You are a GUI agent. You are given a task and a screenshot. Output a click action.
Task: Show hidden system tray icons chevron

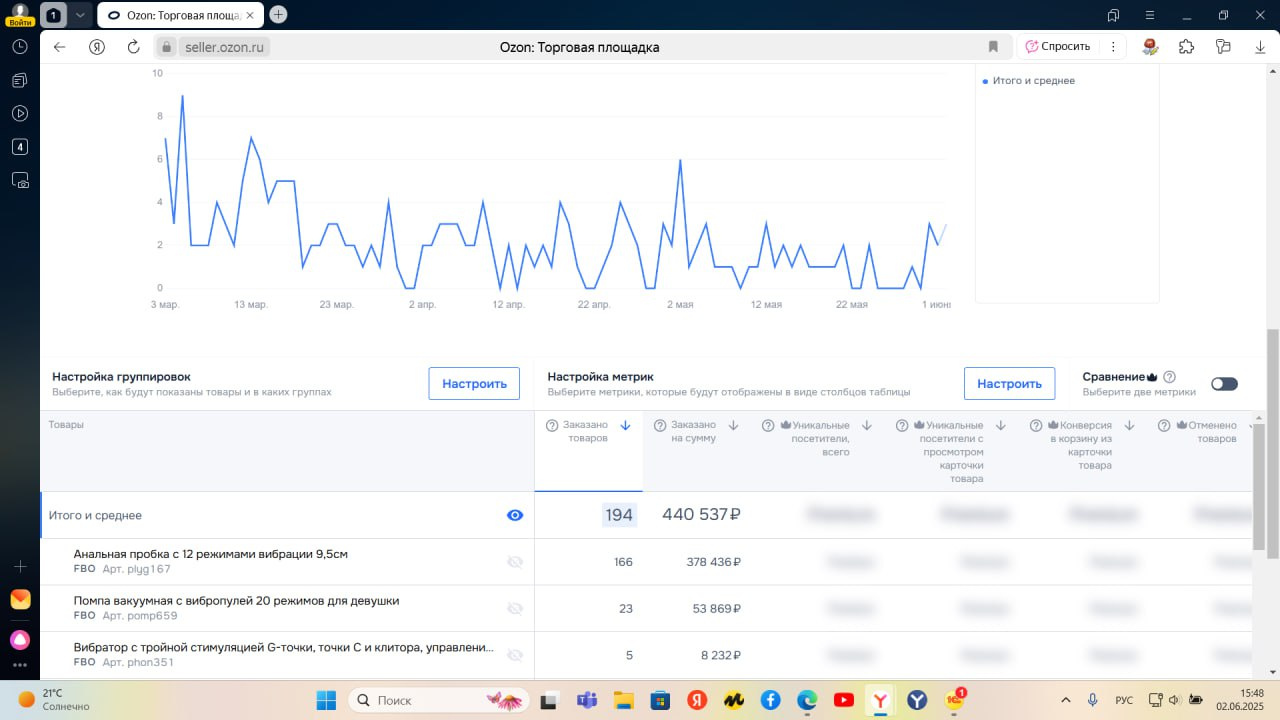coord(1065,700)
